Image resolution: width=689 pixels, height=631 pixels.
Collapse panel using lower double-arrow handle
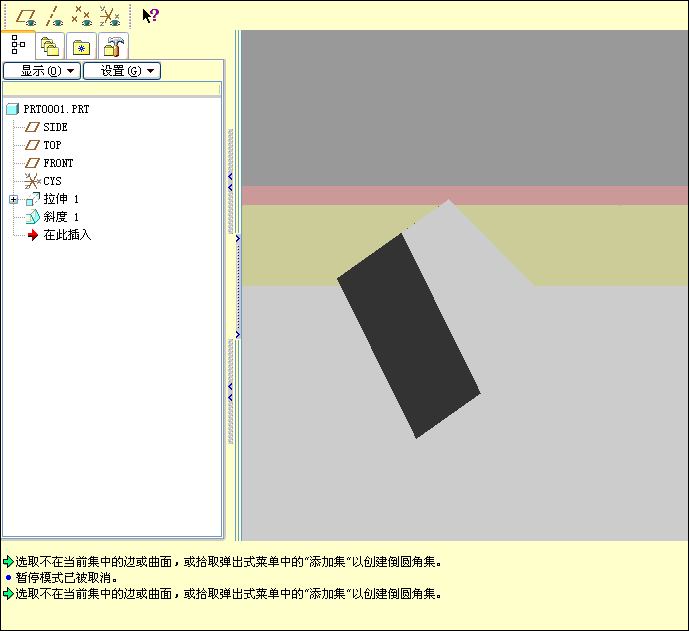(230, 392)
